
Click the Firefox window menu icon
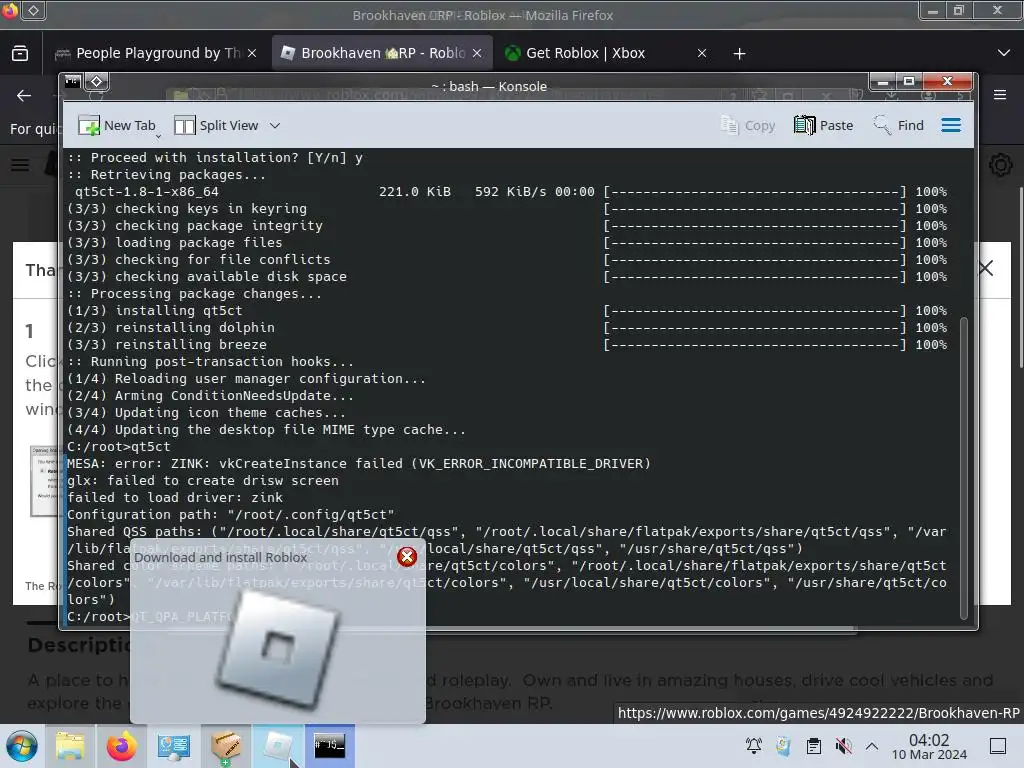point(10,10)
